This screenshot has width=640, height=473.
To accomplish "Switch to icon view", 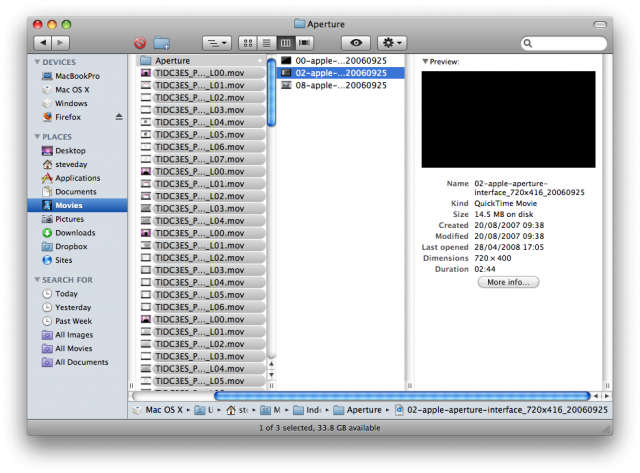I will point(248,43).
